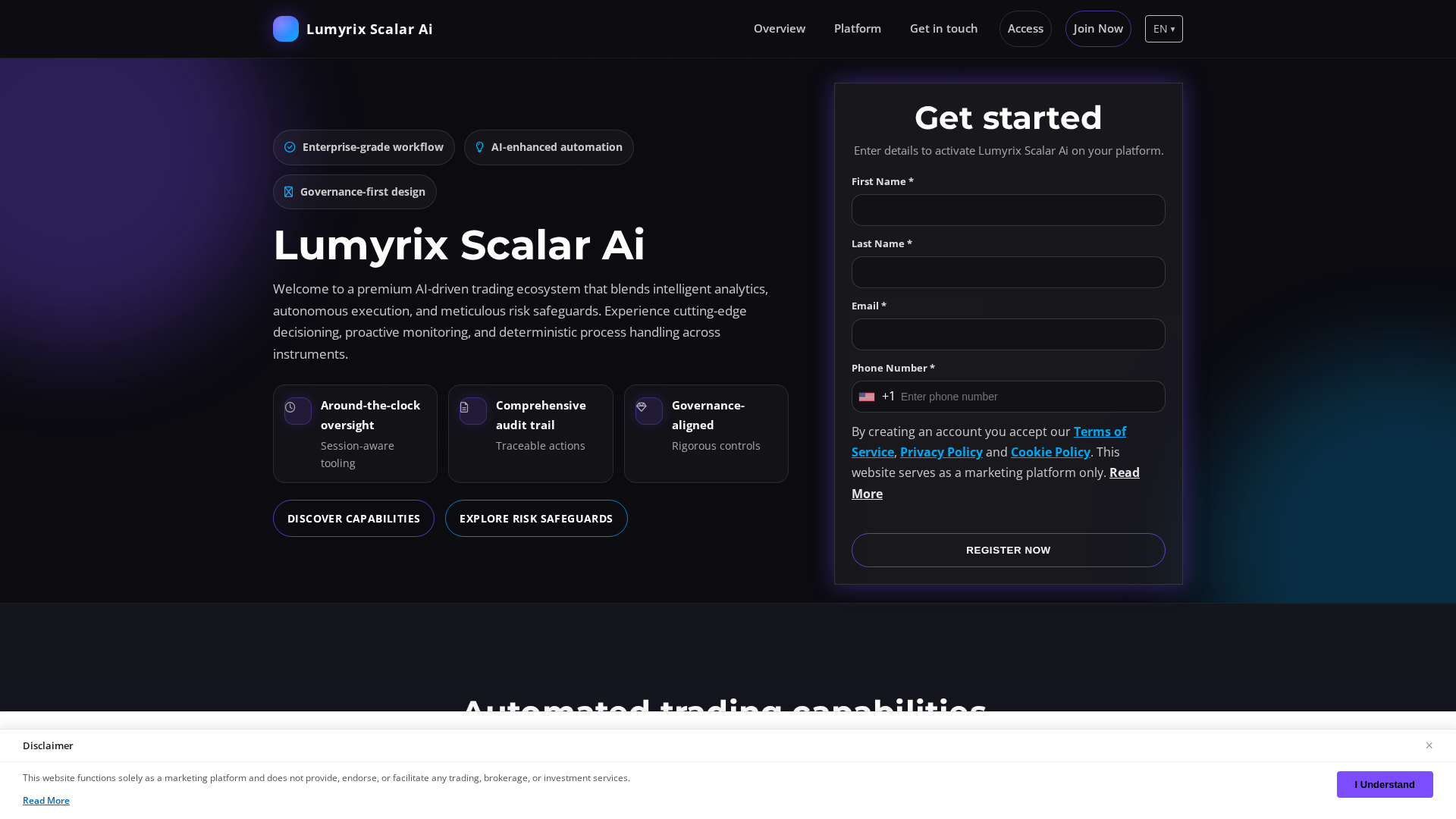Click the hourglass icon in Governance-first design badge
The width and height of the screenshot is (1456, 819).
[288, 192]
